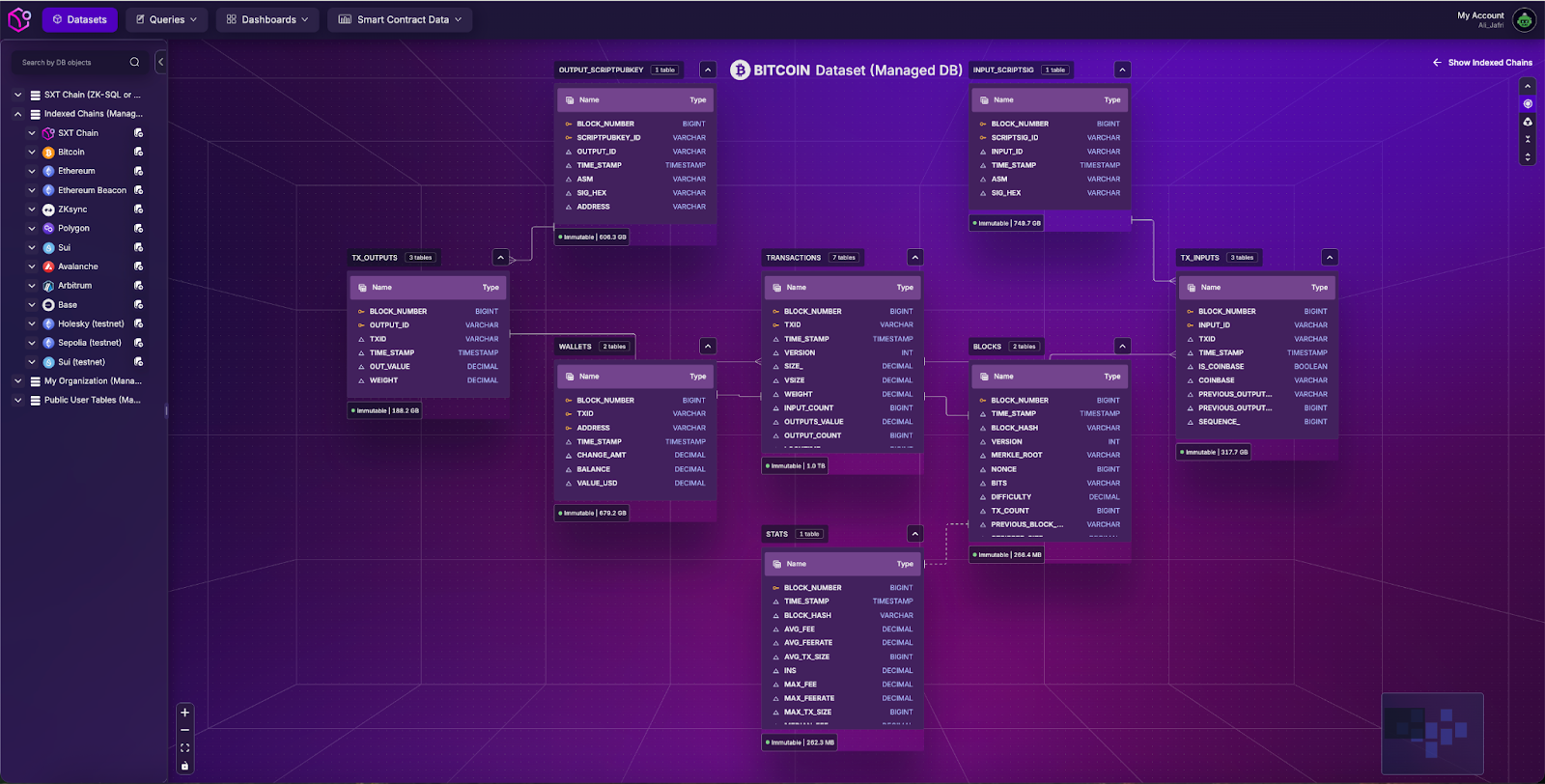Collapse the STATS card
Screen dimensions: 1545x784
point(915,534)
